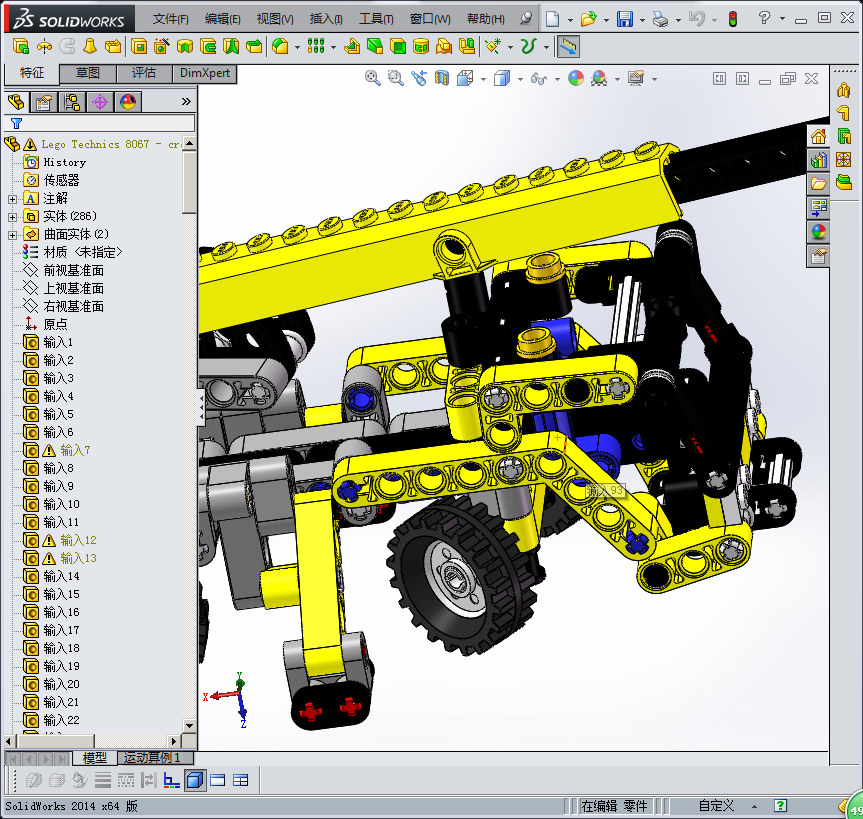Click the Rebuild traffic light icon
This screenshot has height=819, width=863.
click(733, 19)
